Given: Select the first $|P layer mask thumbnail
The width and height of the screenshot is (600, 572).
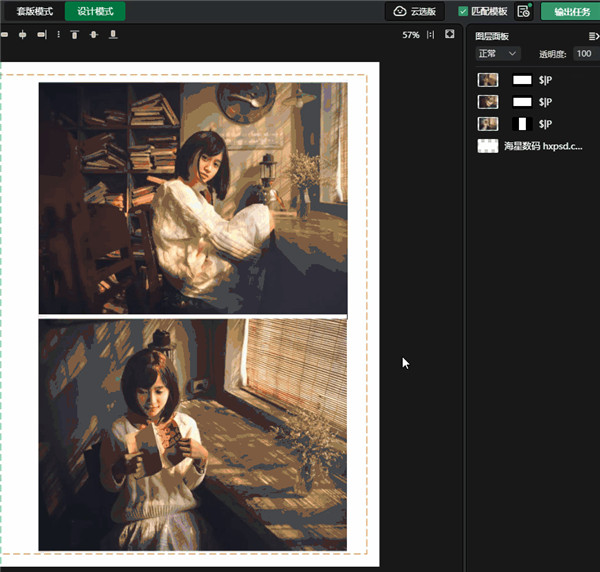Looking at the screenshot, I should point(522,80).
